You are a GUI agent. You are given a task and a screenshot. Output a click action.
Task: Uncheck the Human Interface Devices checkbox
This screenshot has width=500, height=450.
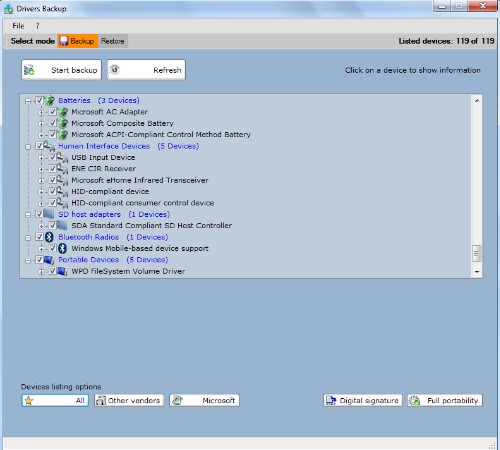pyautogui.click(x=39, y=146)
